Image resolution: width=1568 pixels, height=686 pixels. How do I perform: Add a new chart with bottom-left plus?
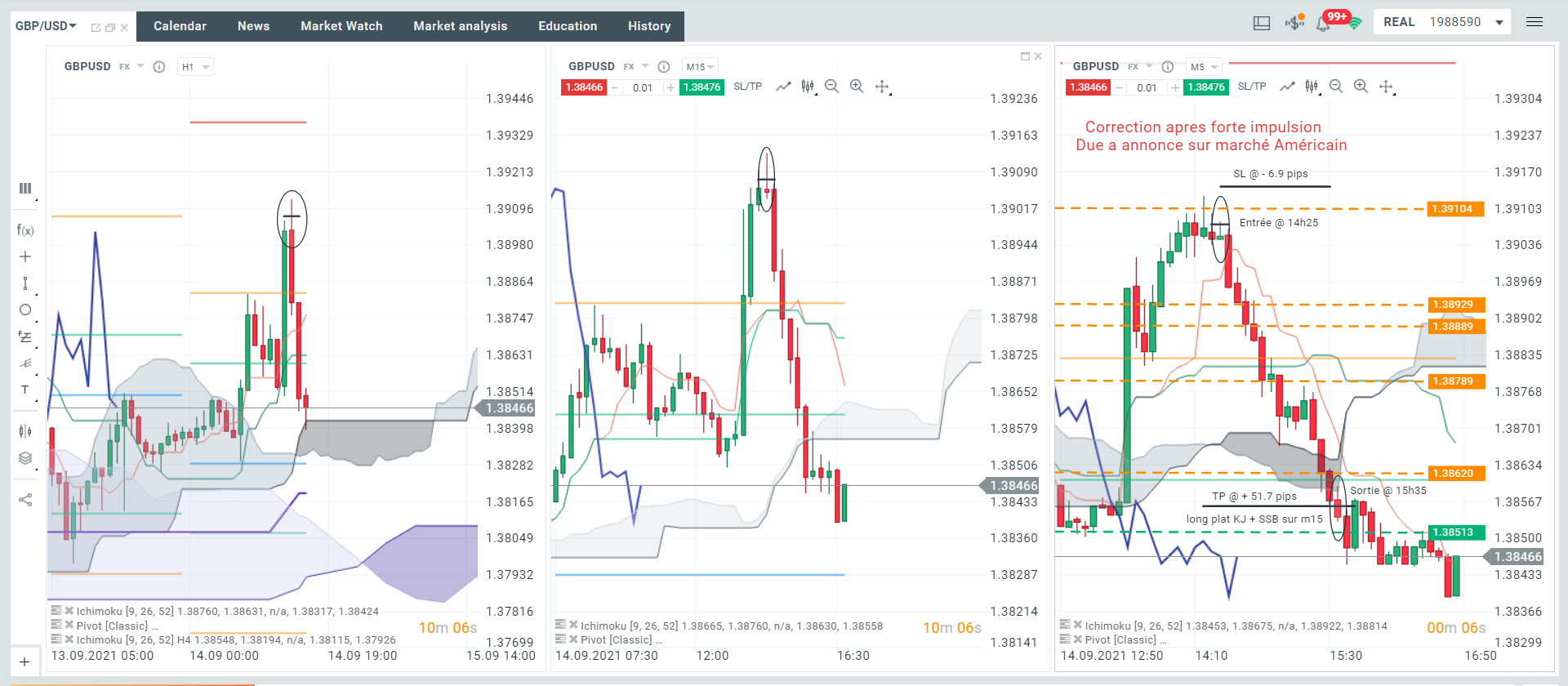24,662
